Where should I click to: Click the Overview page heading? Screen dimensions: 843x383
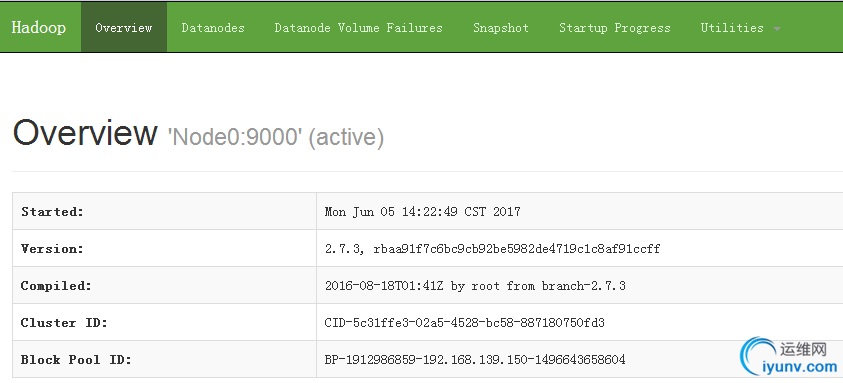point(85,133)
